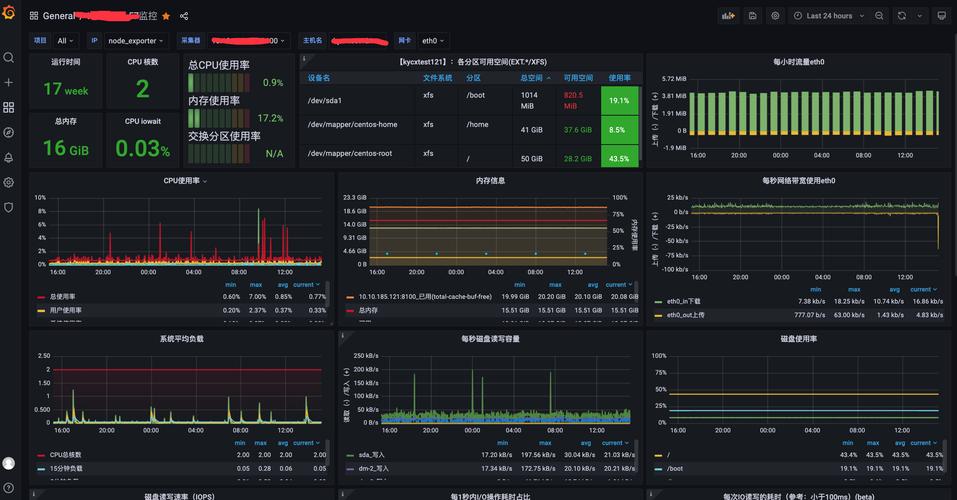Toggle /boot series in disk usage legend
The width and height of the screenshot is (957, 500).
(x=674, y=468)
